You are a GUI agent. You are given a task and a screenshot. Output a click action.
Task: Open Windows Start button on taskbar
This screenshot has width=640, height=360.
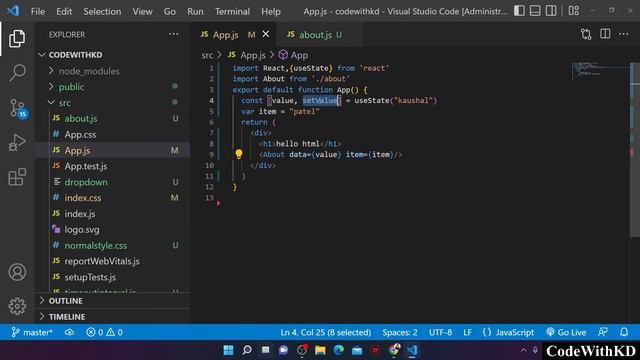pos(229,350)
